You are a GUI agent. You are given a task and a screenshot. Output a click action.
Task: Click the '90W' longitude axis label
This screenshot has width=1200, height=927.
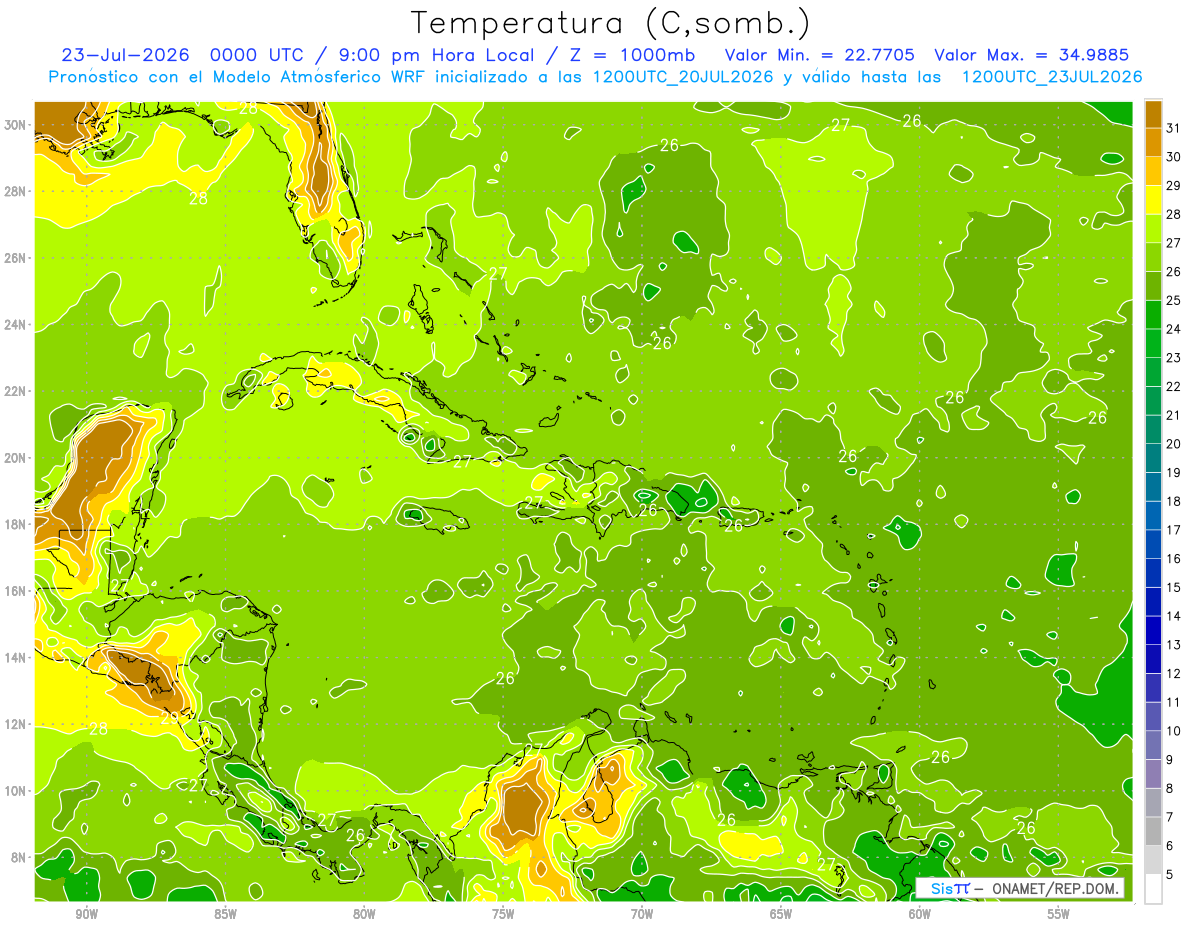87,914
